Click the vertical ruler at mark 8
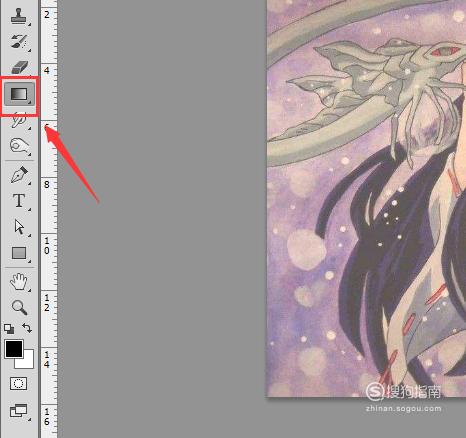 point(48,184)
